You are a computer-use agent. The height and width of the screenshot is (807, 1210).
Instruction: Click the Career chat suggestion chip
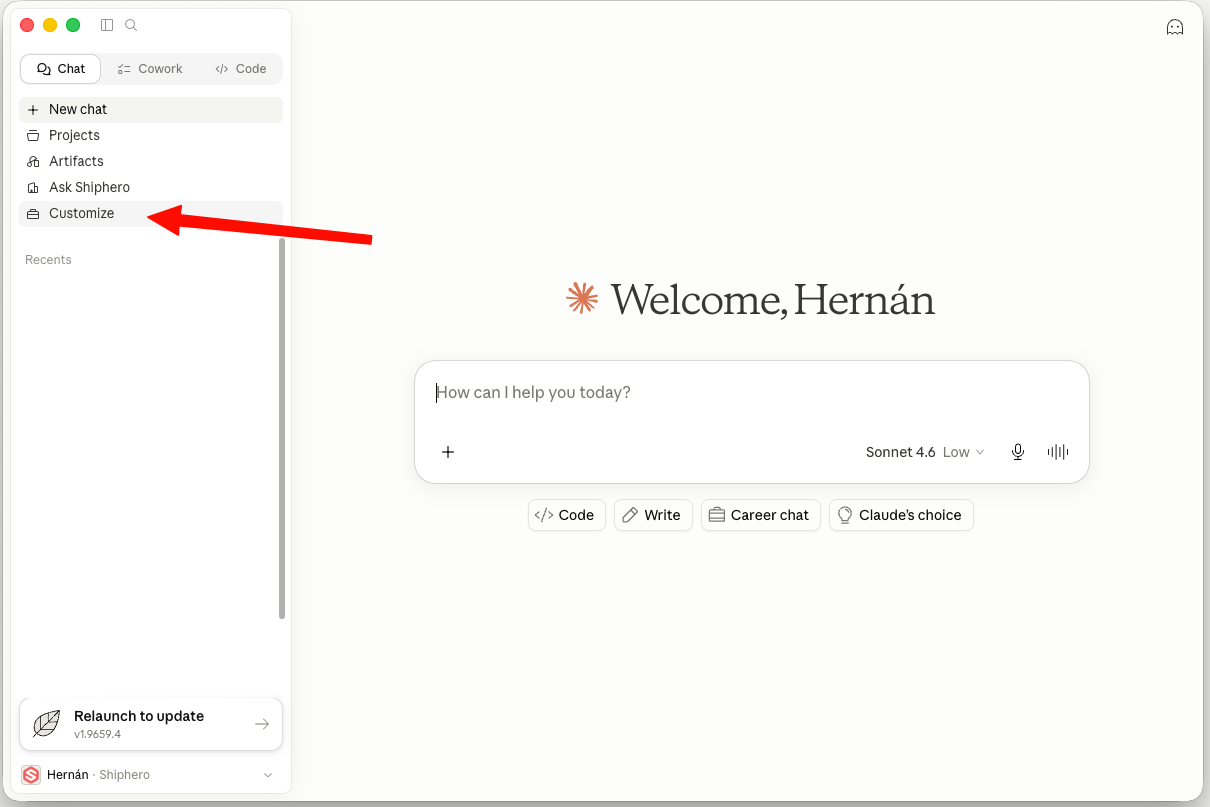pos(761,515)
